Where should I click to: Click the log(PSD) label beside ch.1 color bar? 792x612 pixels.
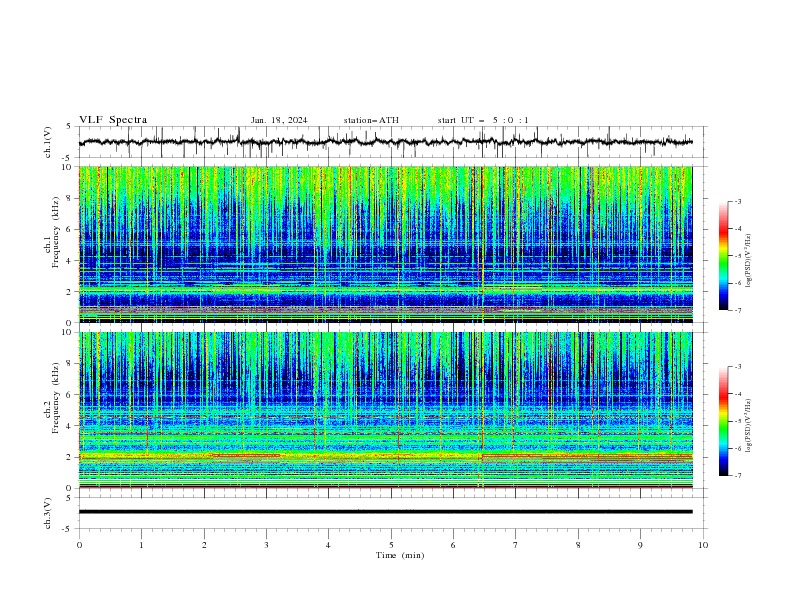748,261
